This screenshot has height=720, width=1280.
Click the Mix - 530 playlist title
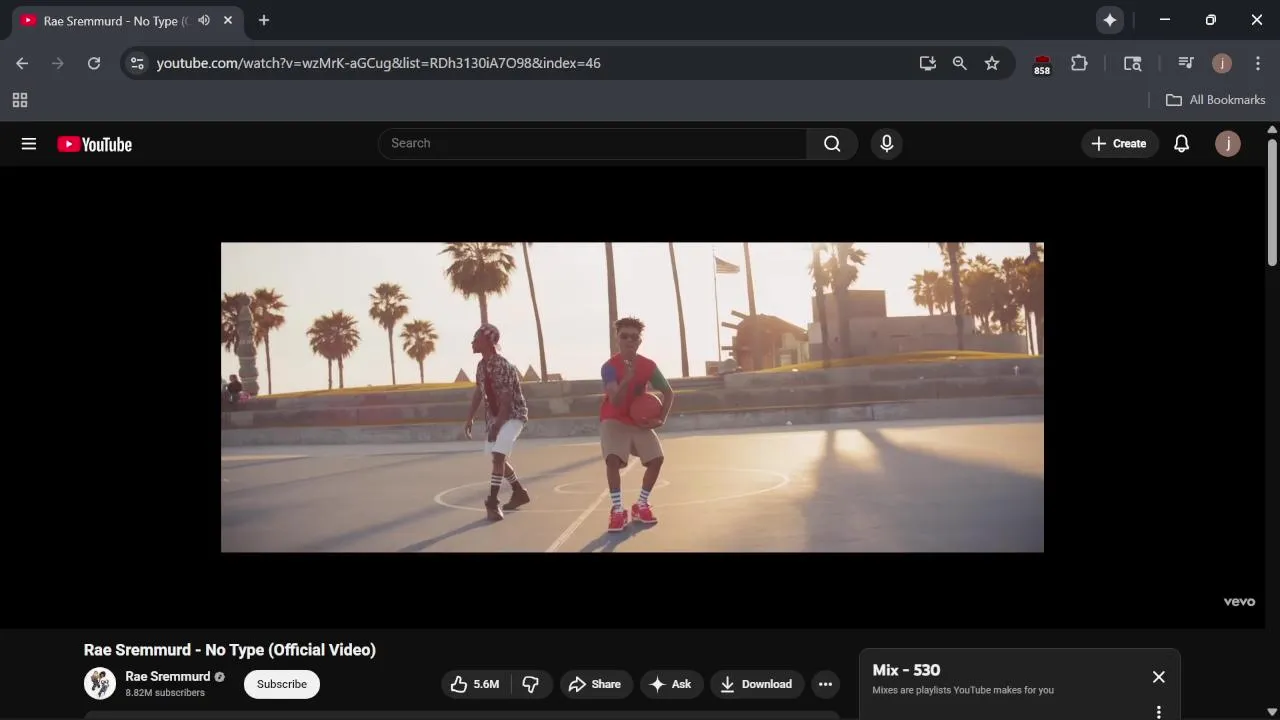(x=906, y=670)
